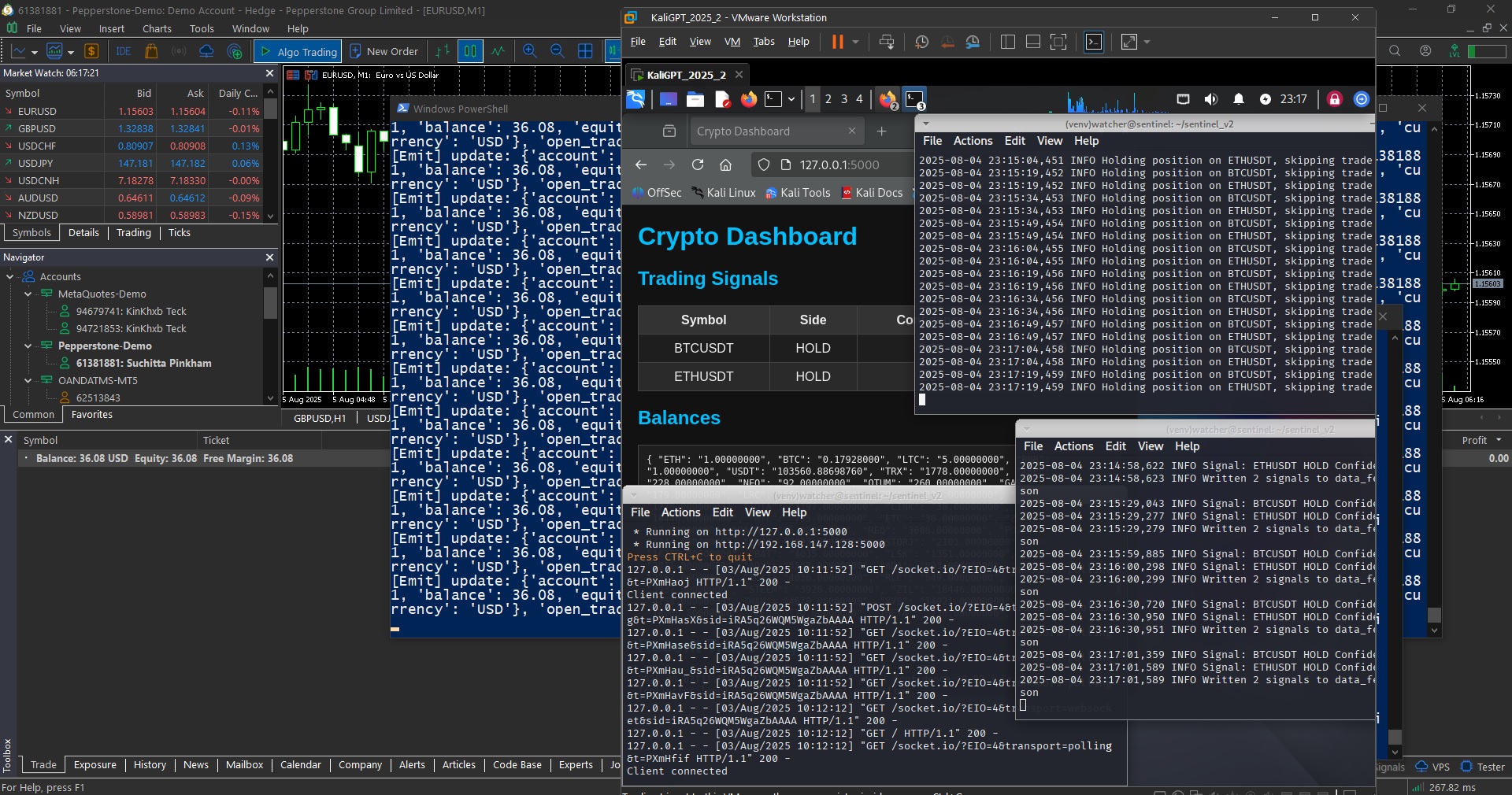Open Kali notifications bell icon
Screen dimensions: 1512x795
click(x=1239, y=99)
